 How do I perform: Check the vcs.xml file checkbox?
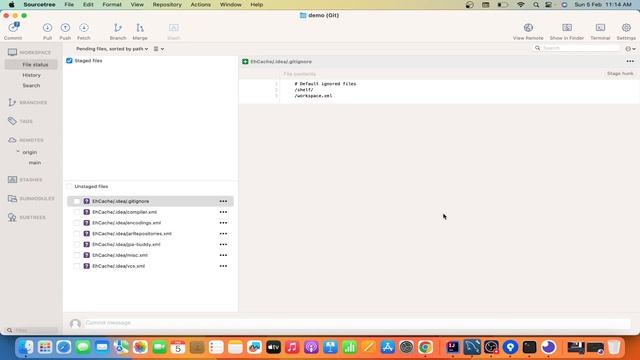[77, 266]
